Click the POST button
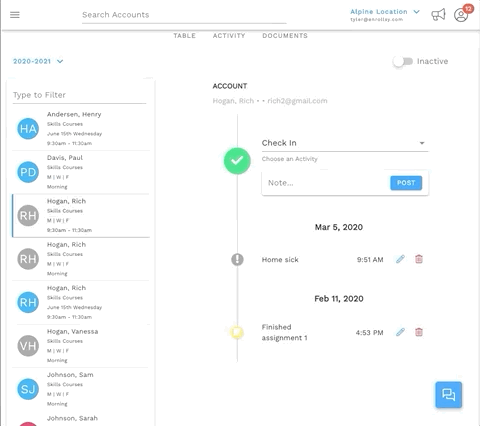This screenshot has width=480, height=426. tap(406, 183)
